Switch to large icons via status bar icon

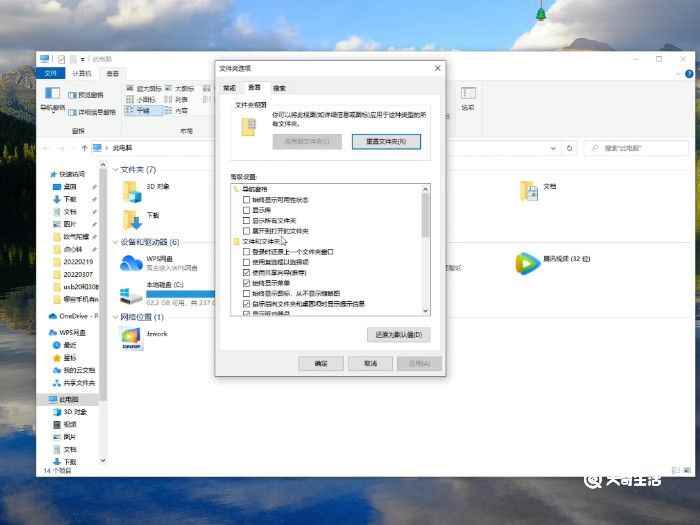(687, 470)
